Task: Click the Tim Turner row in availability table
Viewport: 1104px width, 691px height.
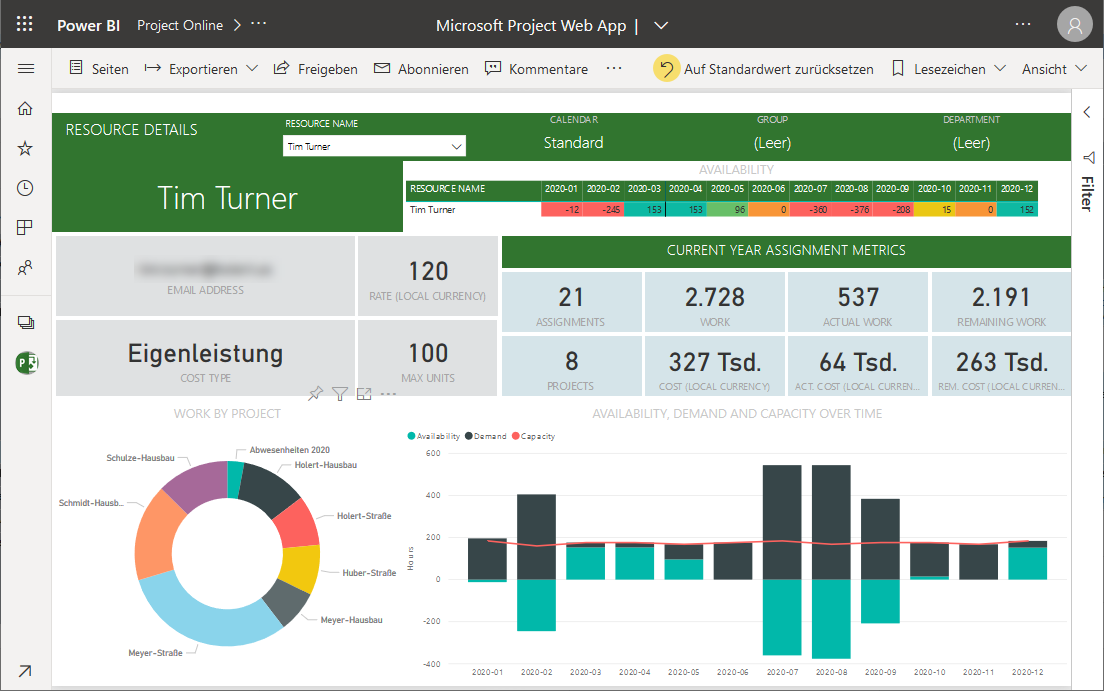Action: point(722,209)
